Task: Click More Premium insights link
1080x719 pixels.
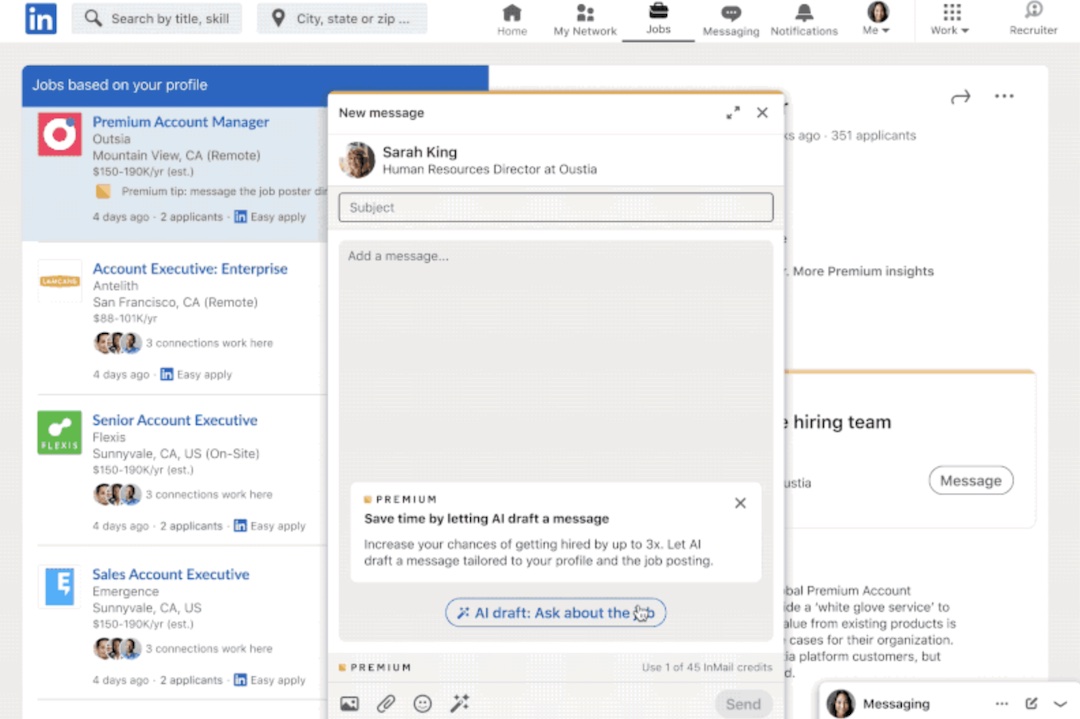Action: click(863, 271)
